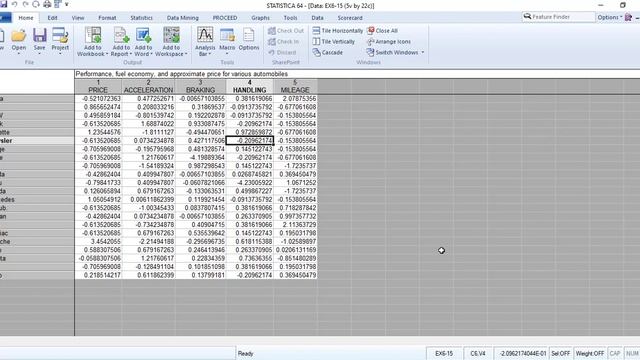
Task: Click the Print icon in quick access toolbar
Action: pyautogui.click(x=47, y=4)
